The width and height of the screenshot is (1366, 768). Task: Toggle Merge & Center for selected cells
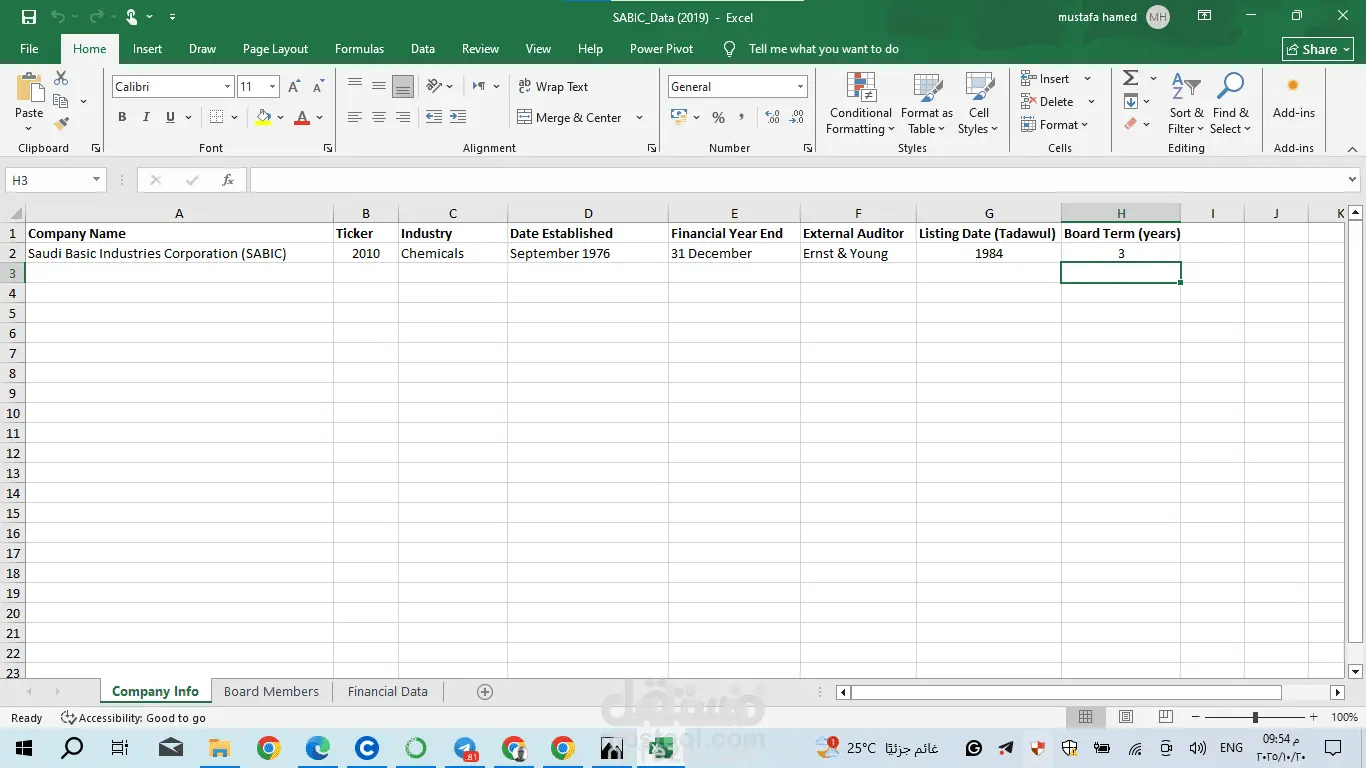(x=569, y=118)
